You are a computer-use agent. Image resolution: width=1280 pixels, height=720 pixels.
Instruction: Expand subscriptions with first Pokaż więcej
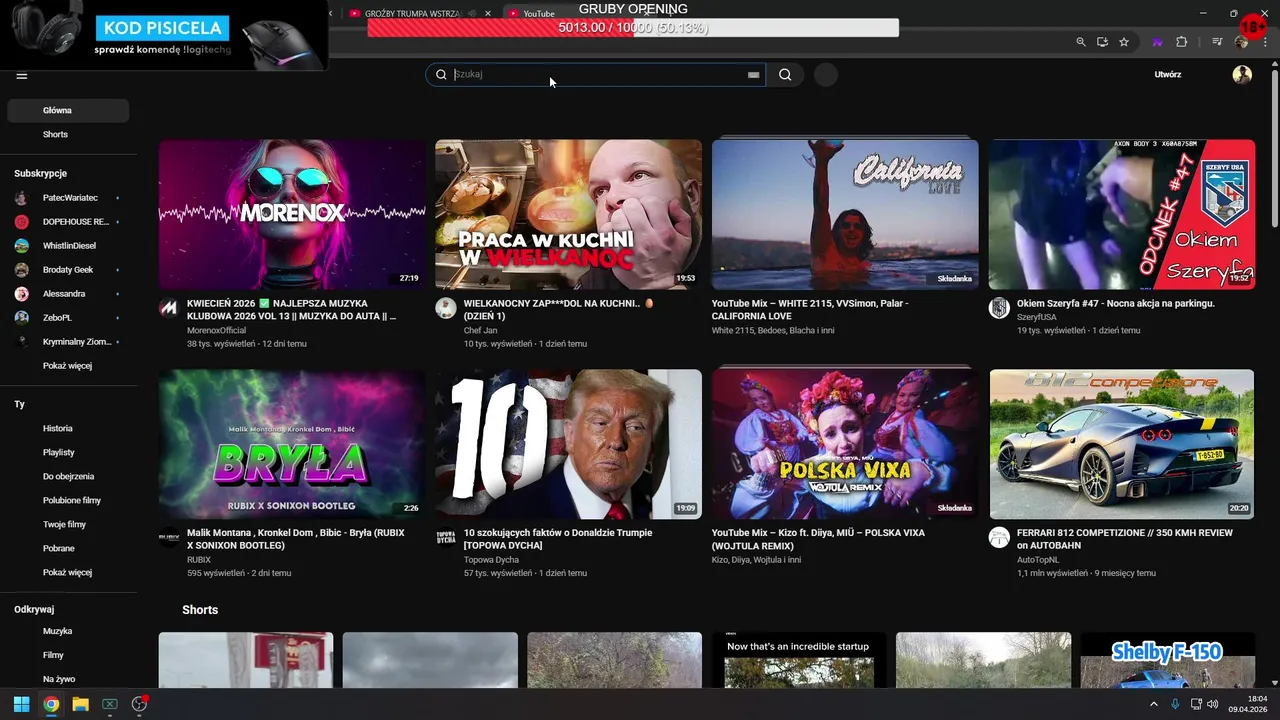67,366
